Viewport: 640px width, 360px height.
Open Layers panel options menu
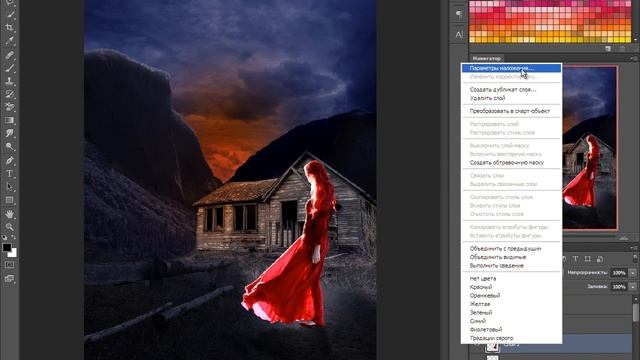[634, 248]
